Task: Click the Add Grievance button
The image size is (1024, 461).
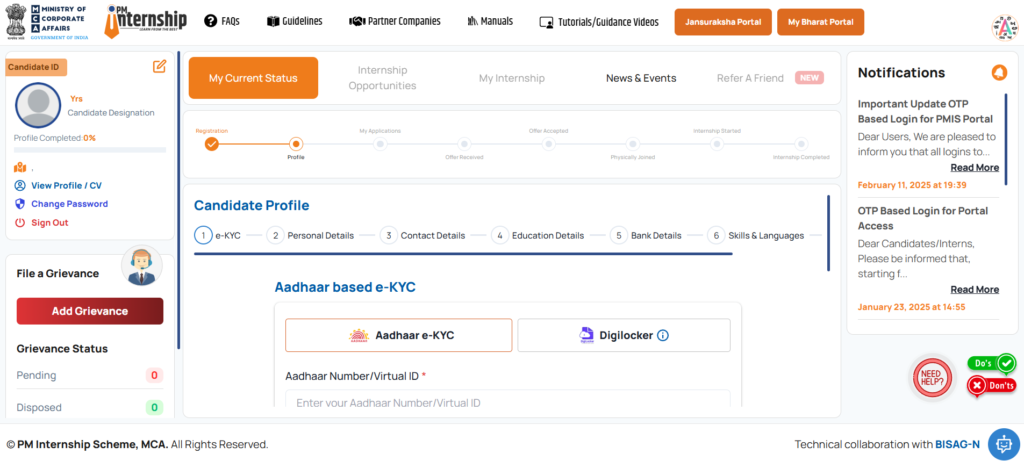Action: click(90, 311)
